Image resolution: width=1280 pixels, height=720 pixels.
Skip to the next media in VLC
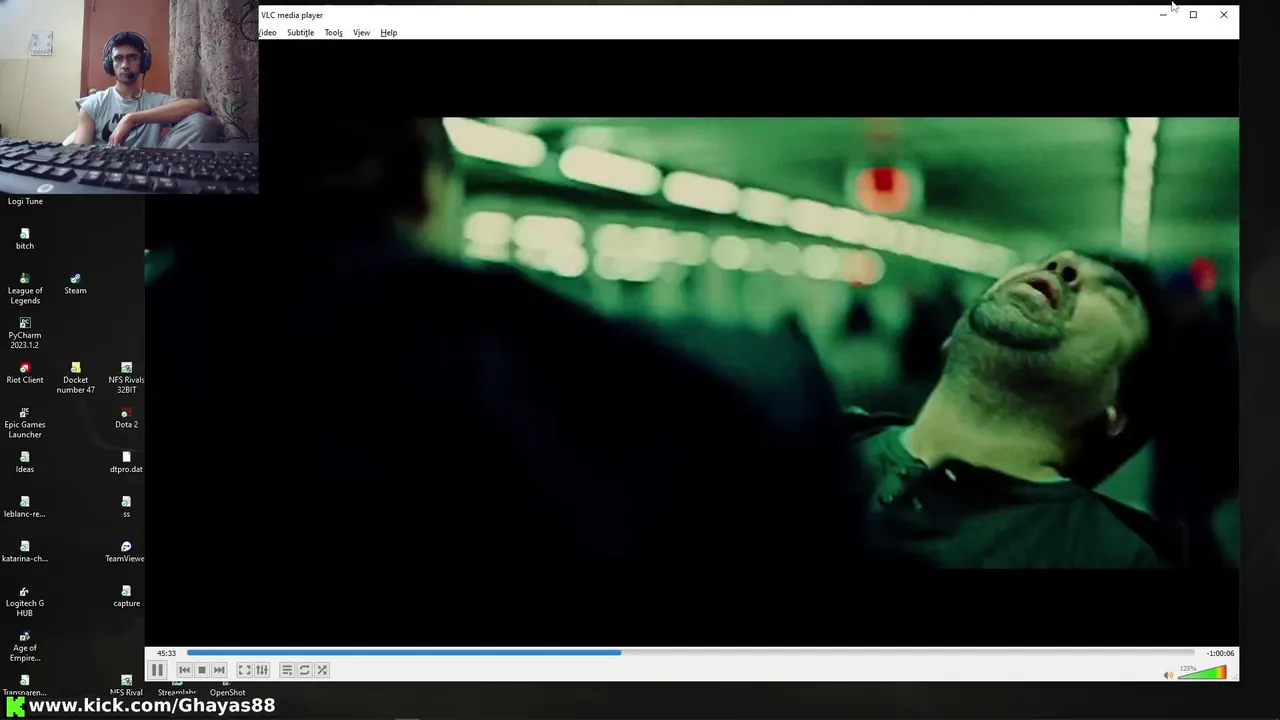[x=219, y=670]
